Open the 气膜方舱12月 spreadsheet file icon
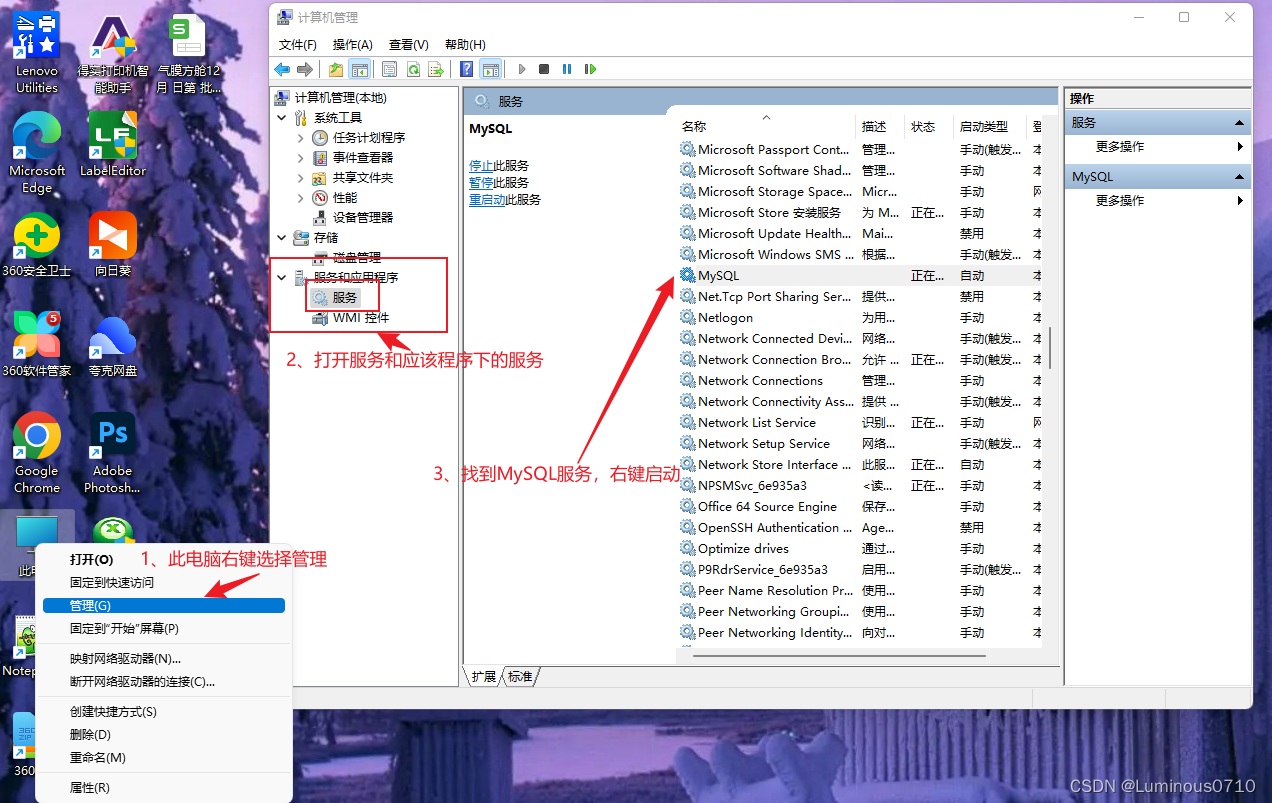This screenshot has width=1272, height=803. click(x=189, y=54)
